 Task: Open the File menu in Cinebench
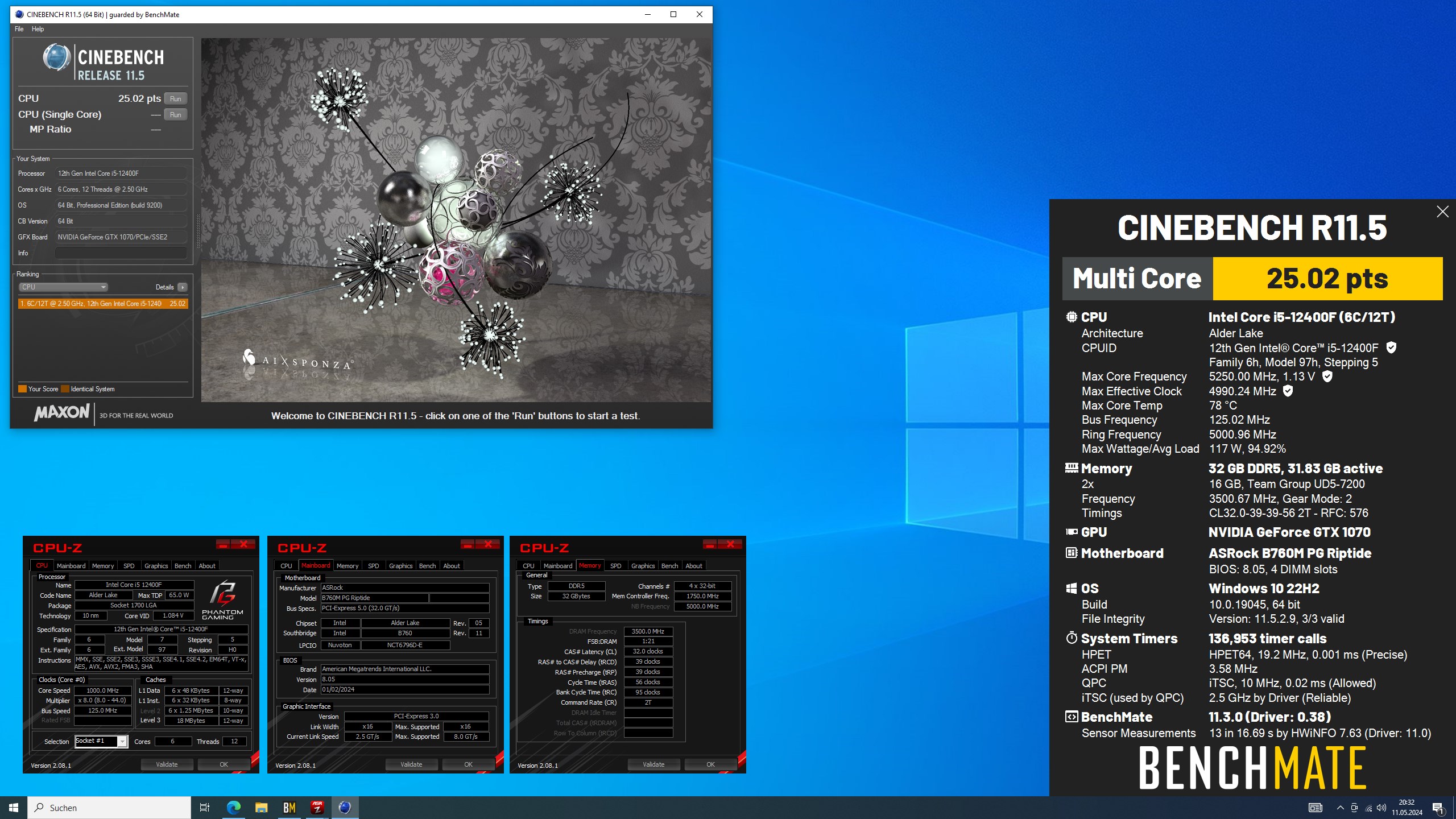tap(19, 29)
